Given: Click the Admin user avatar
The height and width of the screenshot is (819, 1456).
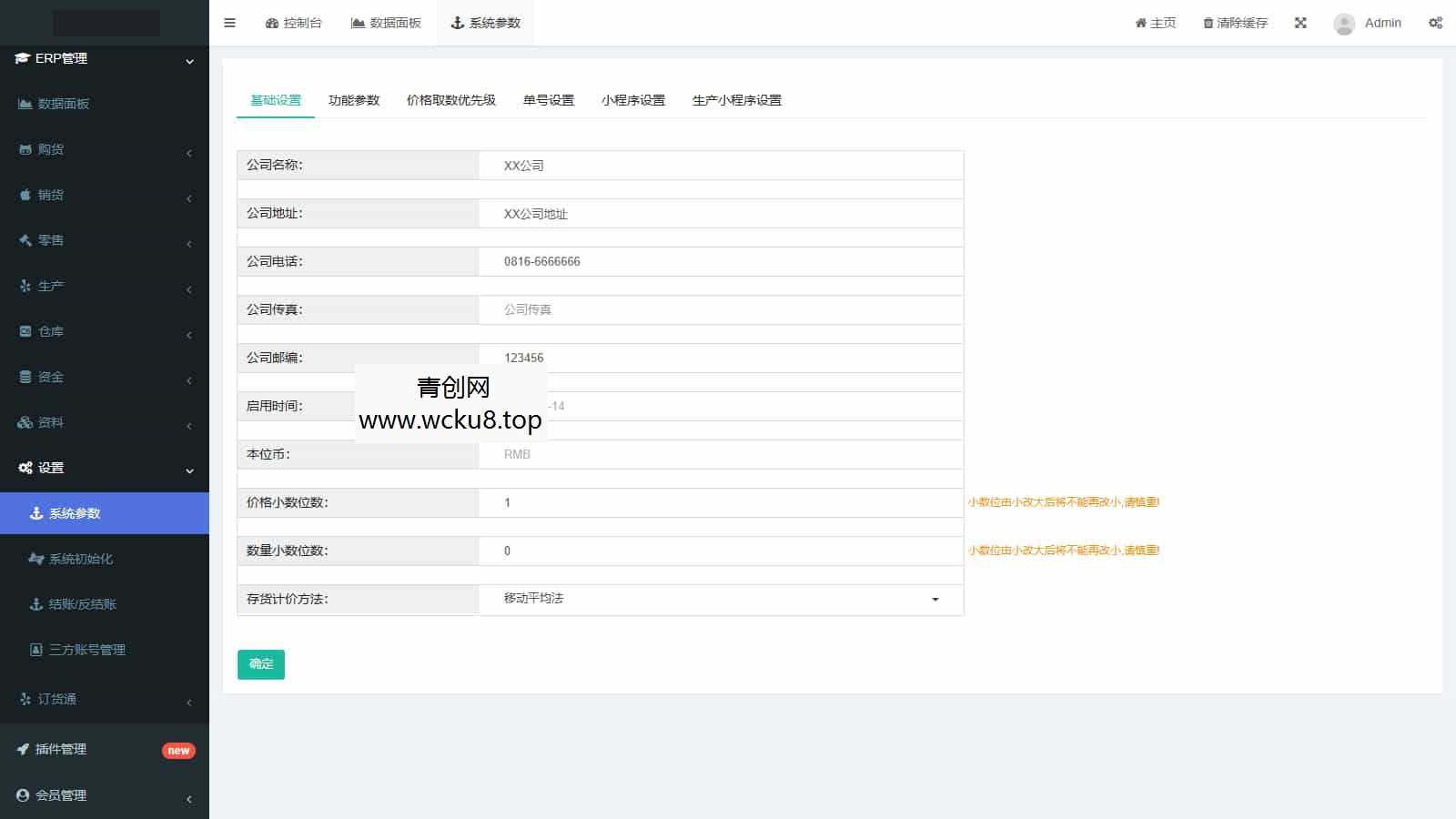Looking at the screenshot, I should tap(1344, 23).
